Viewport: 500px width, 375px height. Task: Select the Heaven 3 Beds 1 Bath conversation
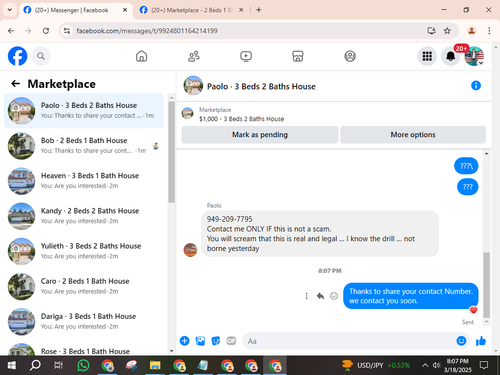[84, 181]
